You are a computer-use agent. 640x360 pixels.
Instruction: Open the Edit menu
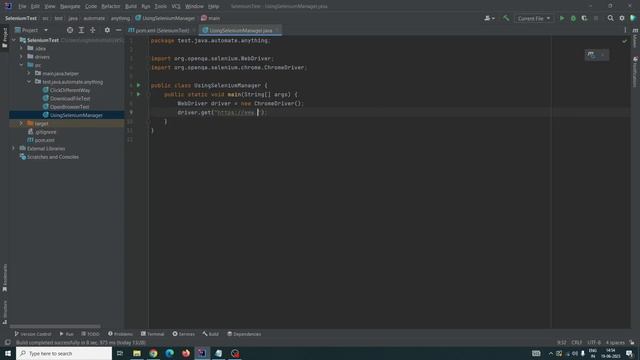pos(35,6)
